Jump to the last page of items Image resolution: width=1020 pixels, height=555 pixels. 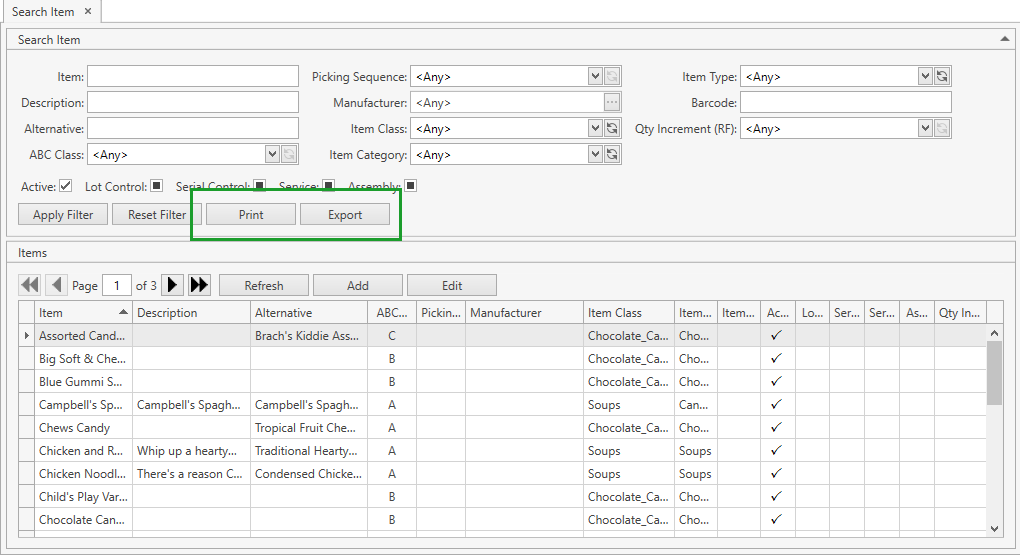(x=199, y=285)
